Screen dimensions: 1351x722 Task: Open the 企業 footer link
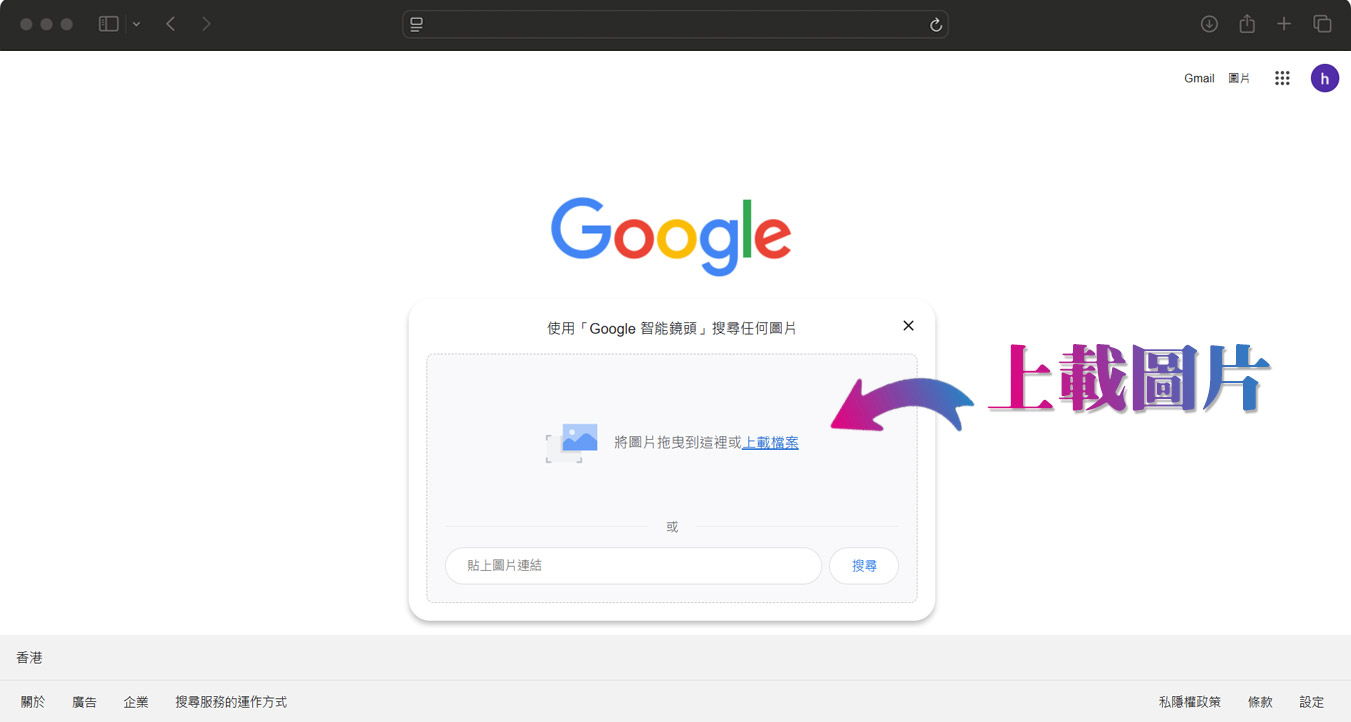tap(136, 702)
